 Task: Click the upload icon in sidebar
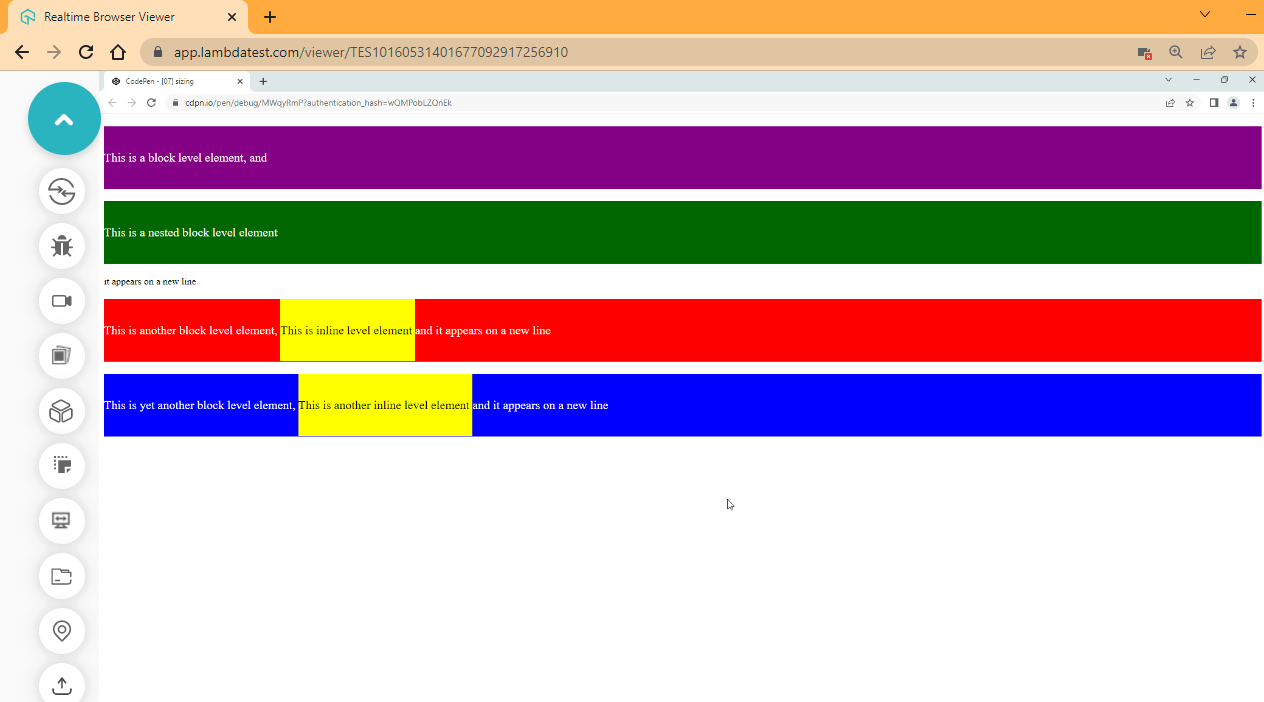pos(62,684)
